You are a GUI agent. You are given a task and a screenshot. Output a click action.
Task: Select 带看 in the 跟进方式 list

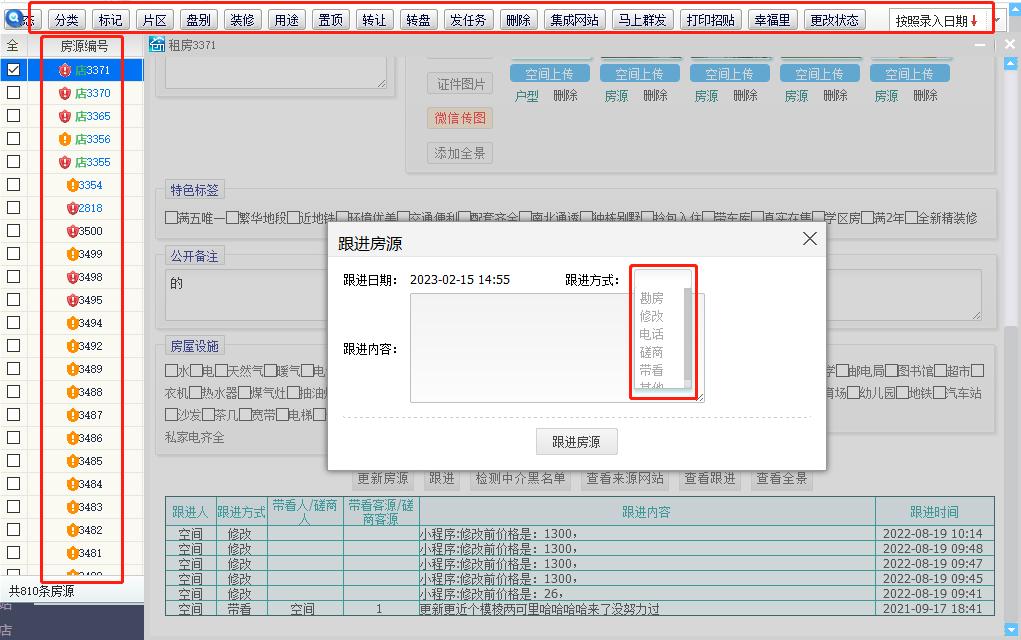pos(650,367)
